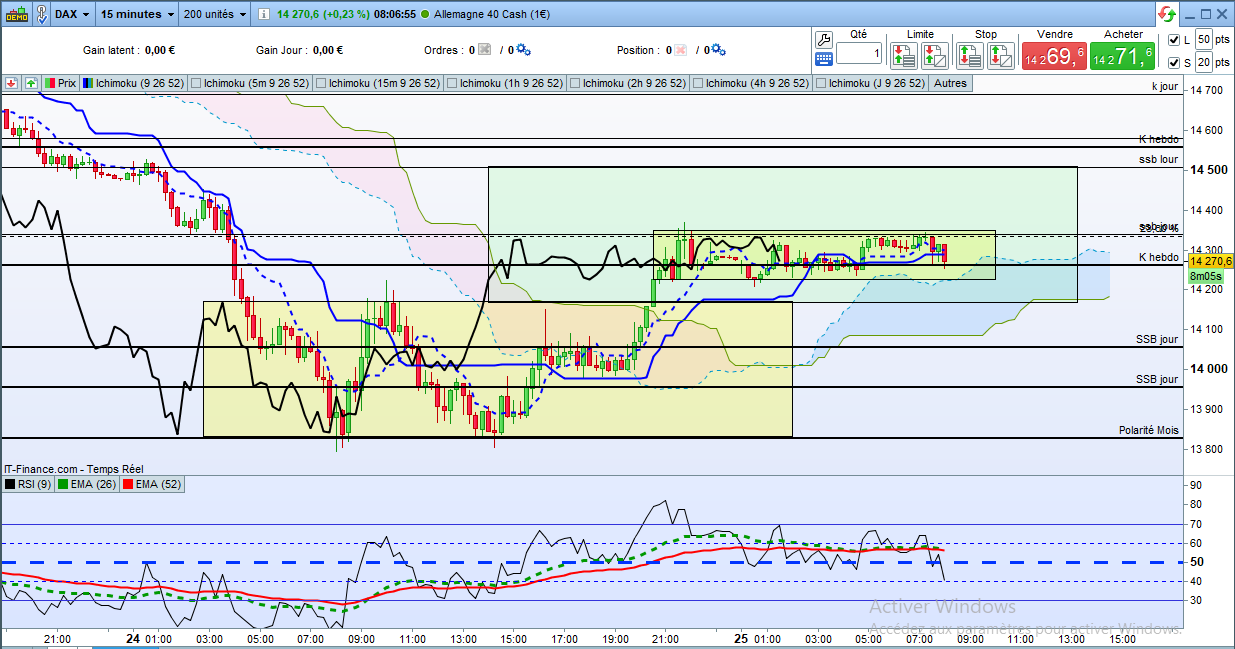Click the instrument info icon

(263, 15)
